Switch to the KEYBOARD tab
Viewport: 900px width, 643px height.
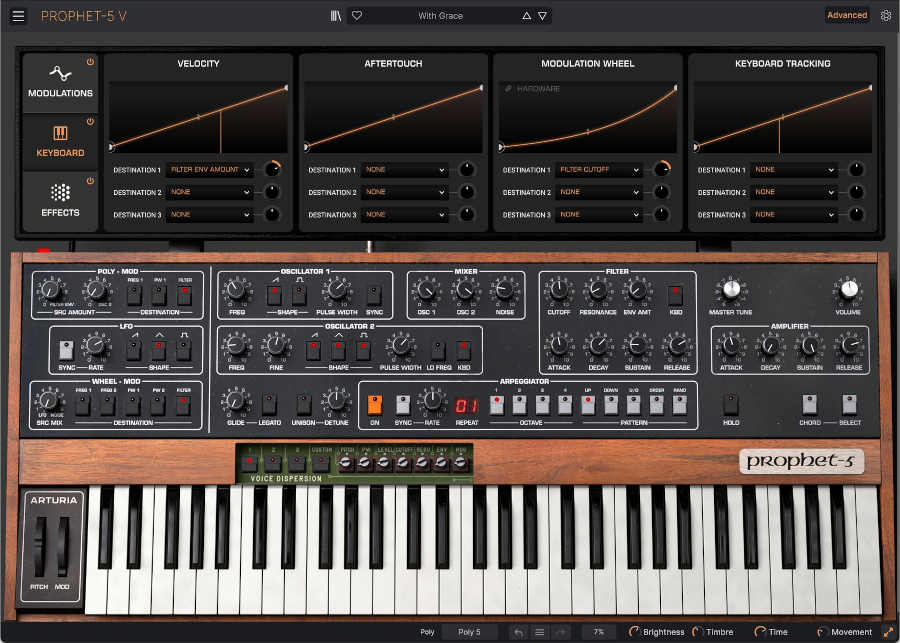tap(60, 141)
